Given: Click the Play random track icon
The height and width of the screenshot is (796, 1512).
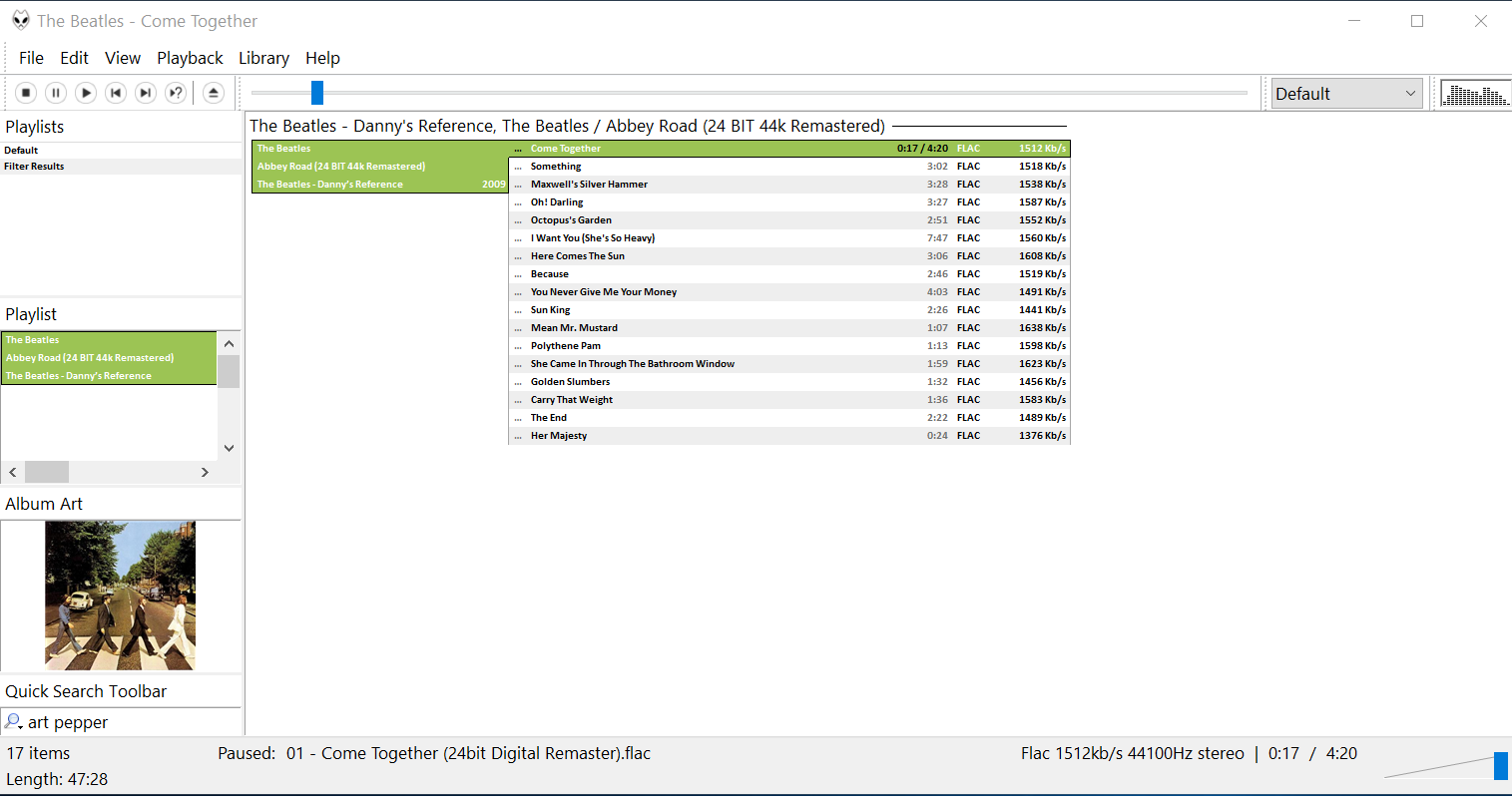Looking at the screenshot, I should 176,92.
